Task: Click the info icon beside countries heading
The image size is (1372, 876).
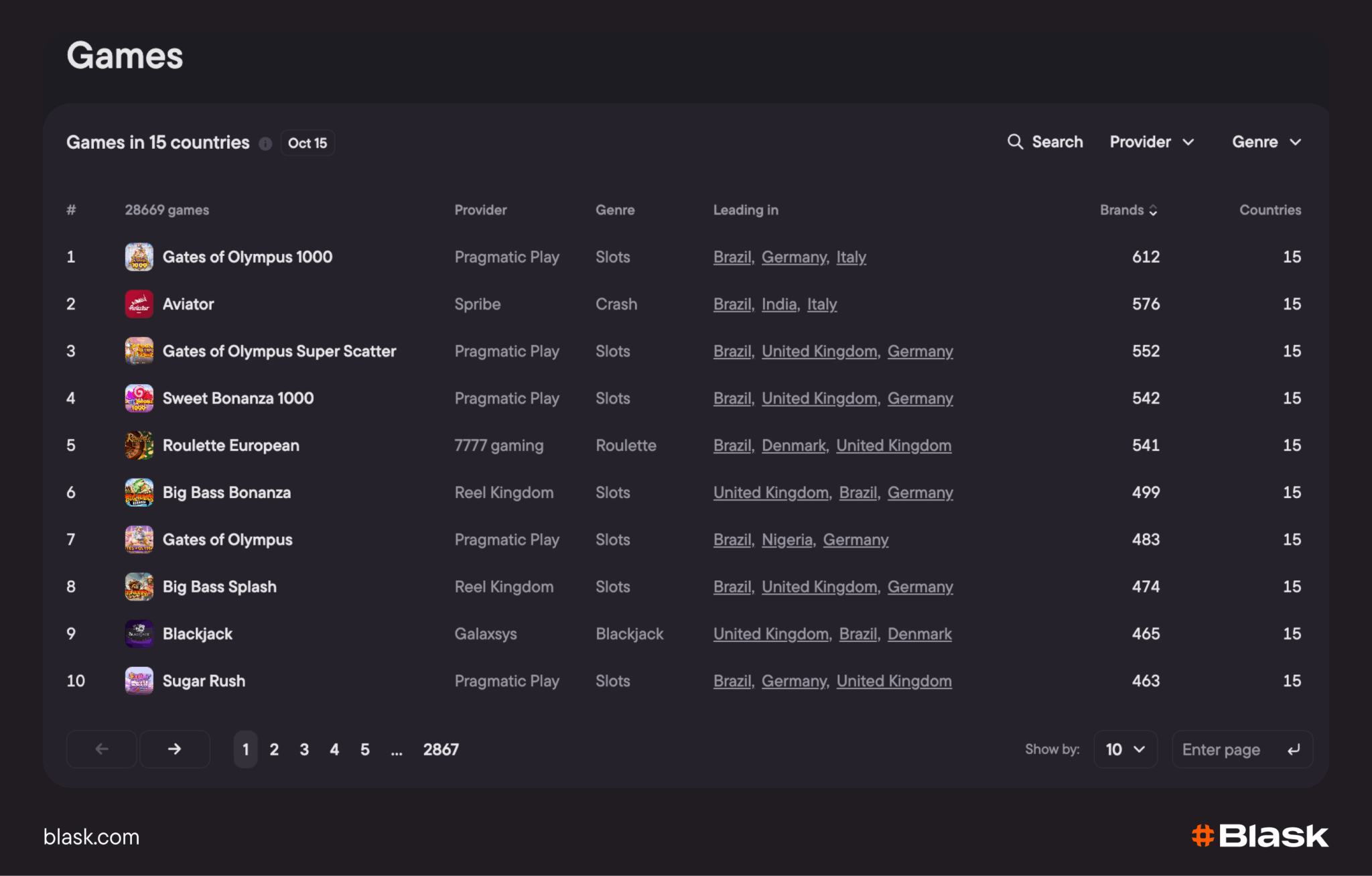Action: [x=265, y=143]
